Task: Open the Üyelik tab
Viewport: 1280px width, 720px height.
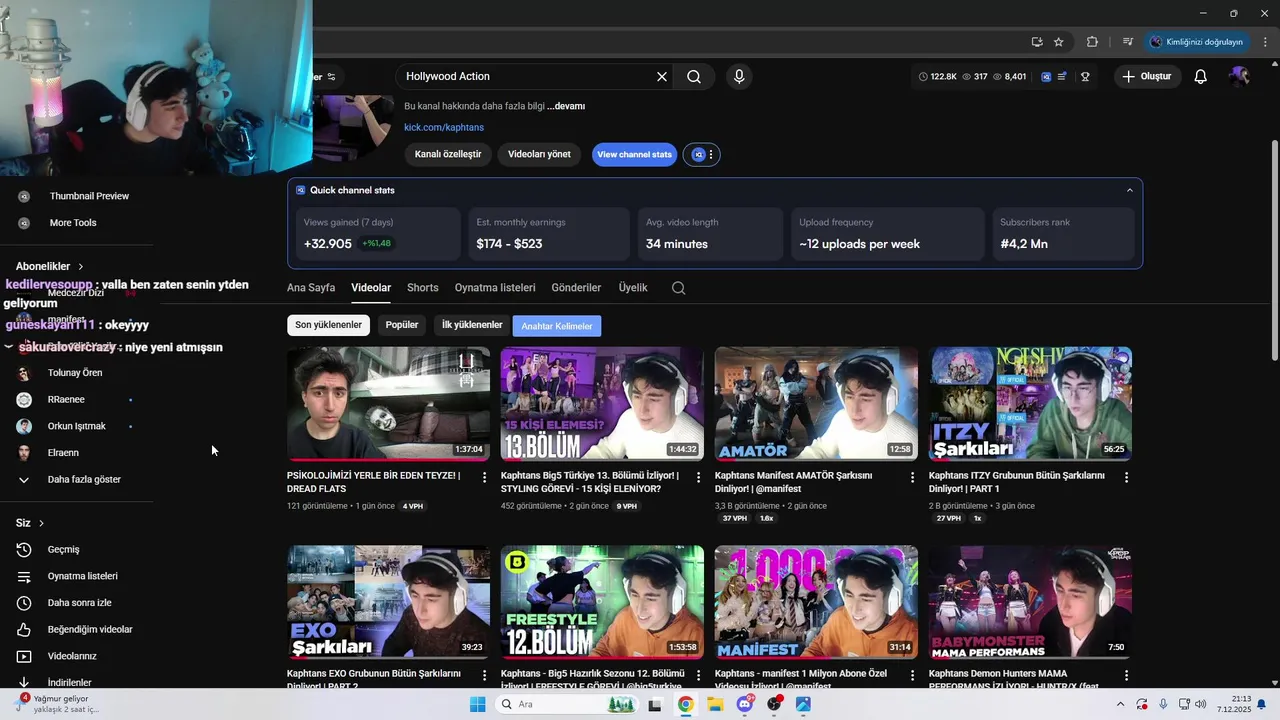Action: [633, 288]
